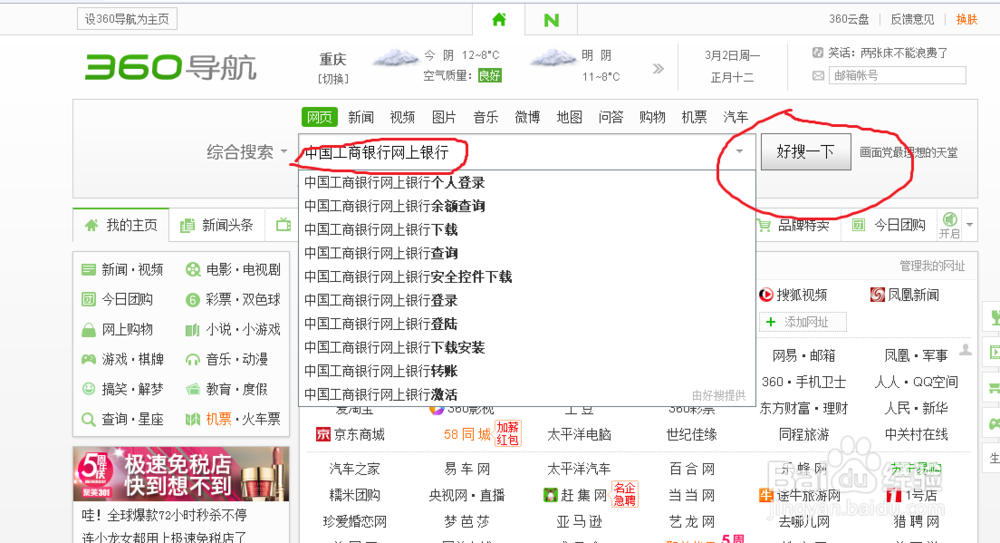Click the 新闻·视频 category icon
Viewport: 1000px width, 543px height.
(89, 270)
